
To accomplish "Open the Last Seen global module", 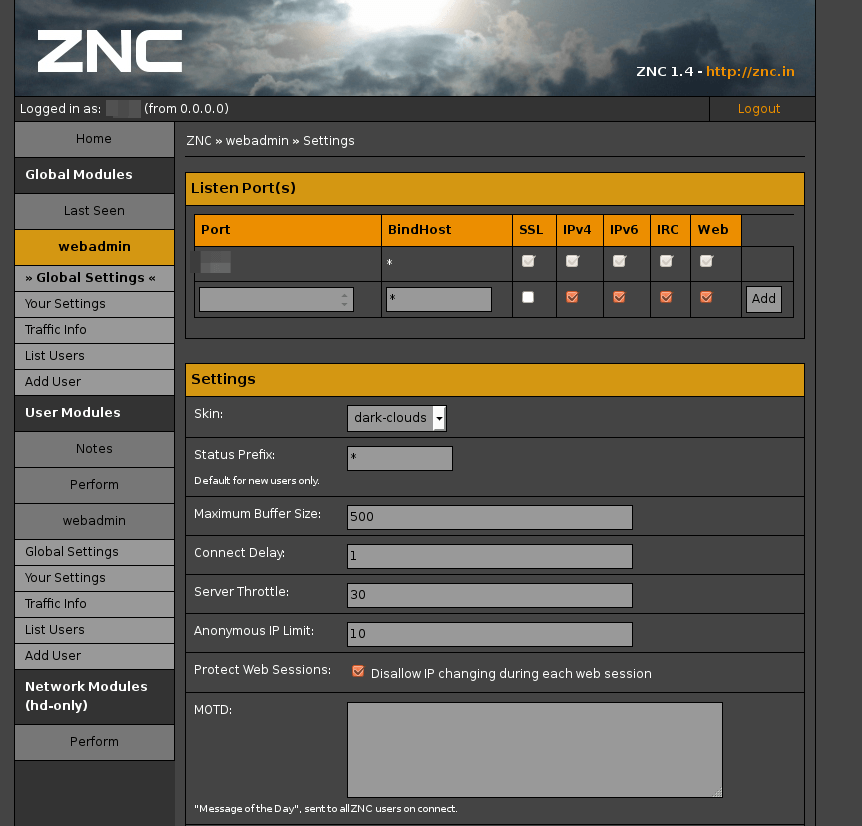I will [x=94, y=211].
